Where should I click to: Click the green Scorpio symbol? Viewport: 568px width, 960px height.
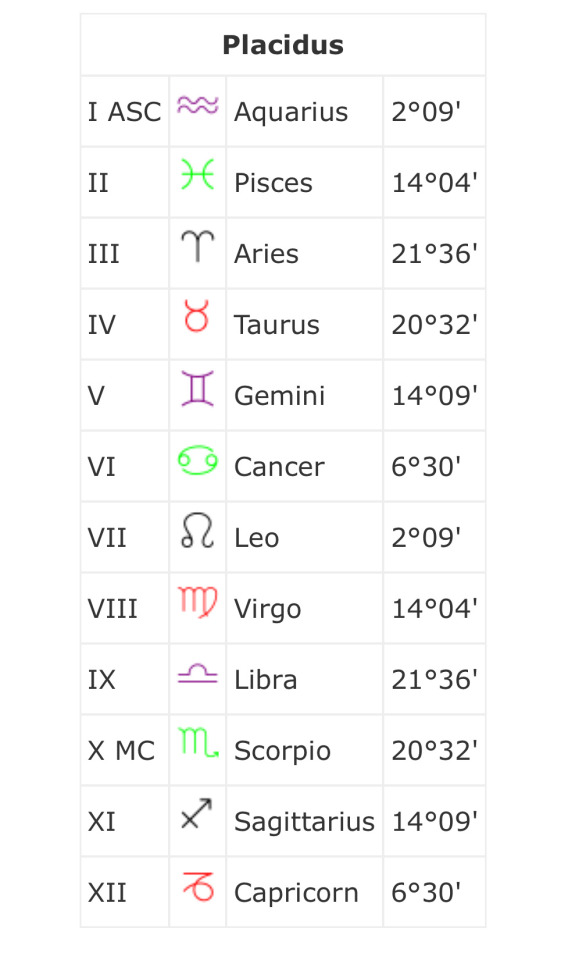pyautogui.click(x=198, y=742)
